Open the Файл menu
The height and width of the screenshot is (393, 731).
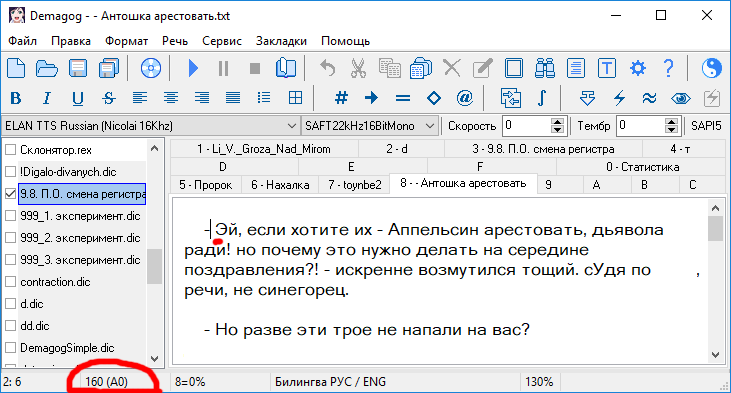point(22,41)
